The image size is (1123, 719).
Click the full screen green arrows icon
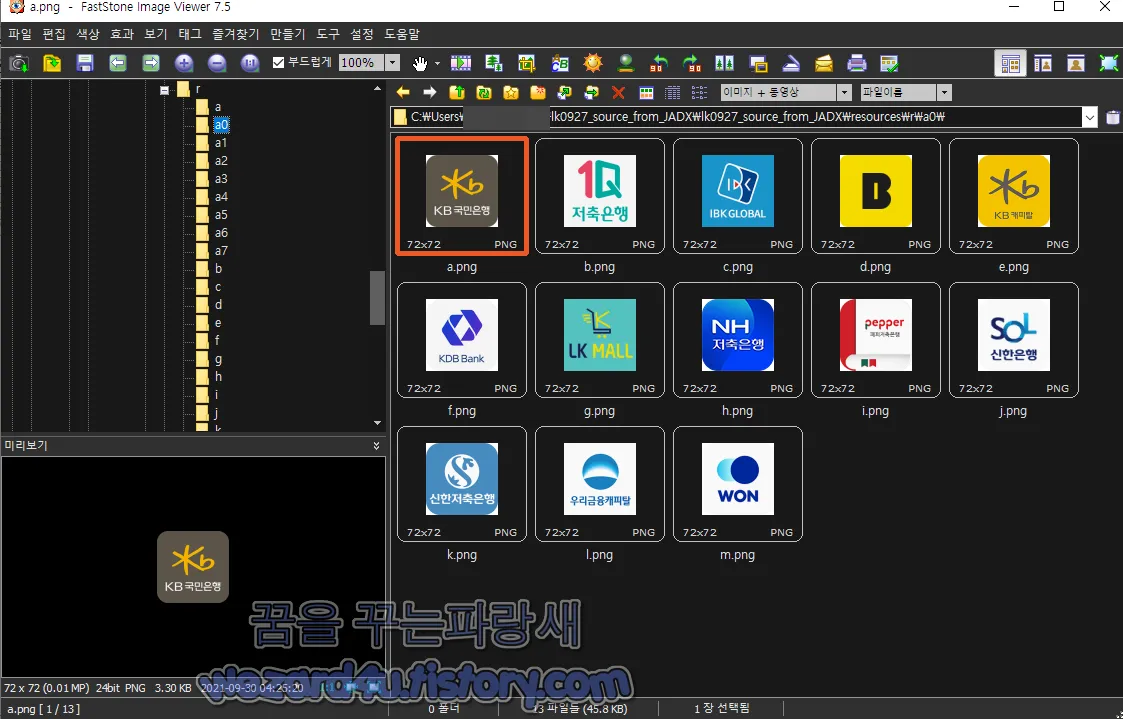click(x=1109, y=64)
